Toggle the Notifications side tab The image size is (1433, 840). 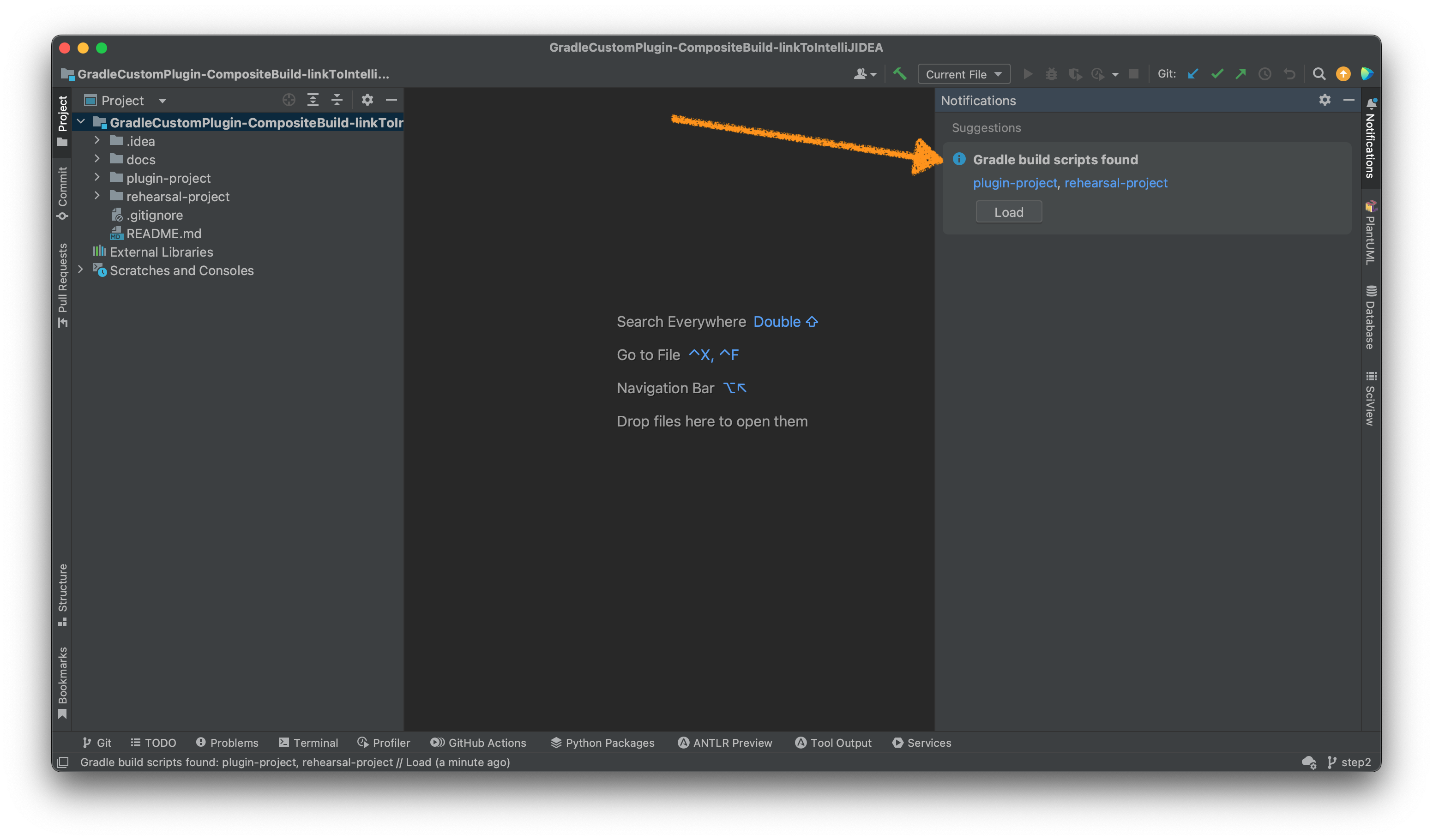(x=1371, y=138)
